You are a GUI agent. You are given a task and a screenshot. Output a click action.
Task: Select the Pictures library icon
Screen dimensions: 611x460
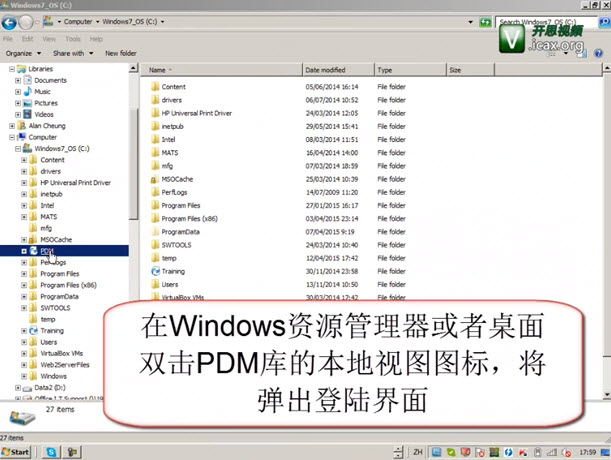click(28, 103)
